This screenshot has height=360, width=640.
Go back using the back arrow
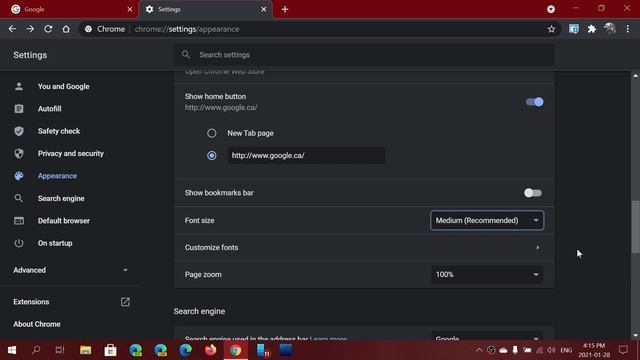pyautogui.click(x=12, y=29)
